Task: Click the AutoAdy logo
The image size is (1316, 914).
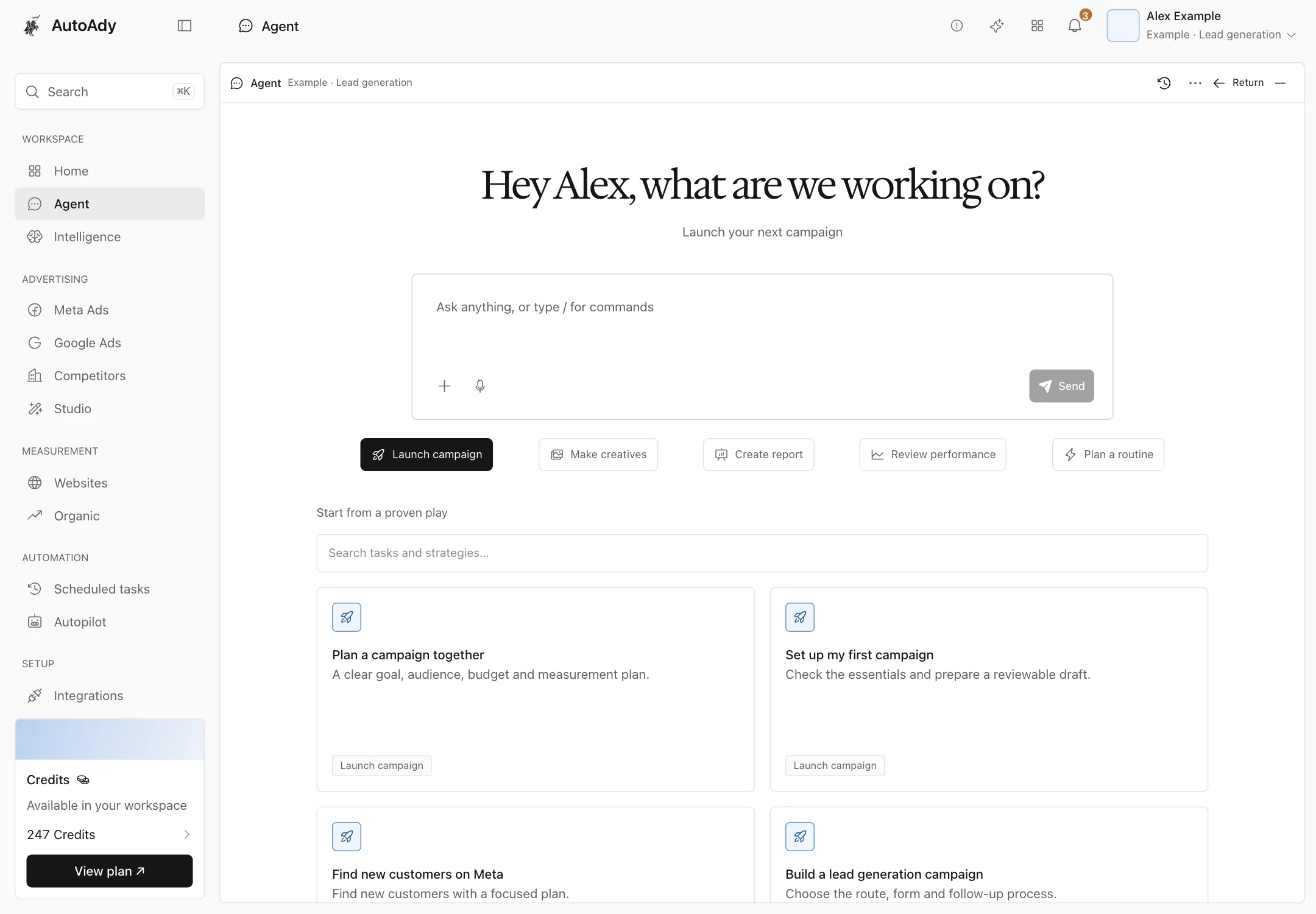Action: click(x=70, y=26)
